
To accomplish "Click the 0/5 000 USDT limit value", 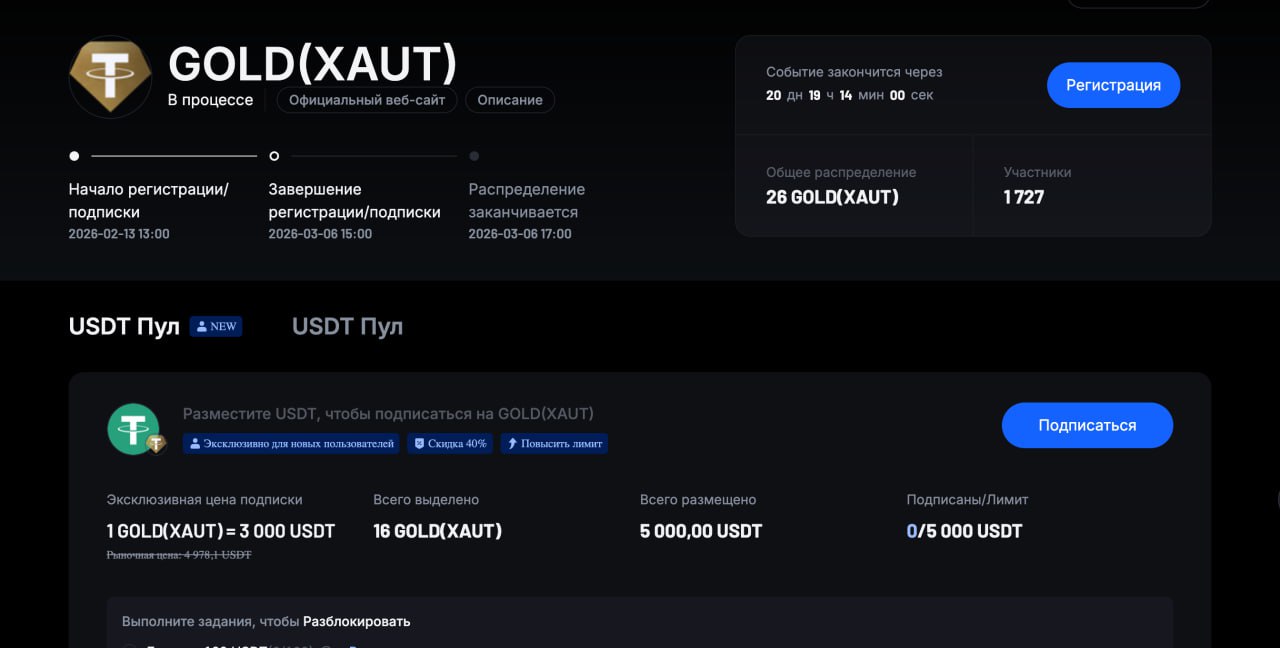I will [964, 531].
